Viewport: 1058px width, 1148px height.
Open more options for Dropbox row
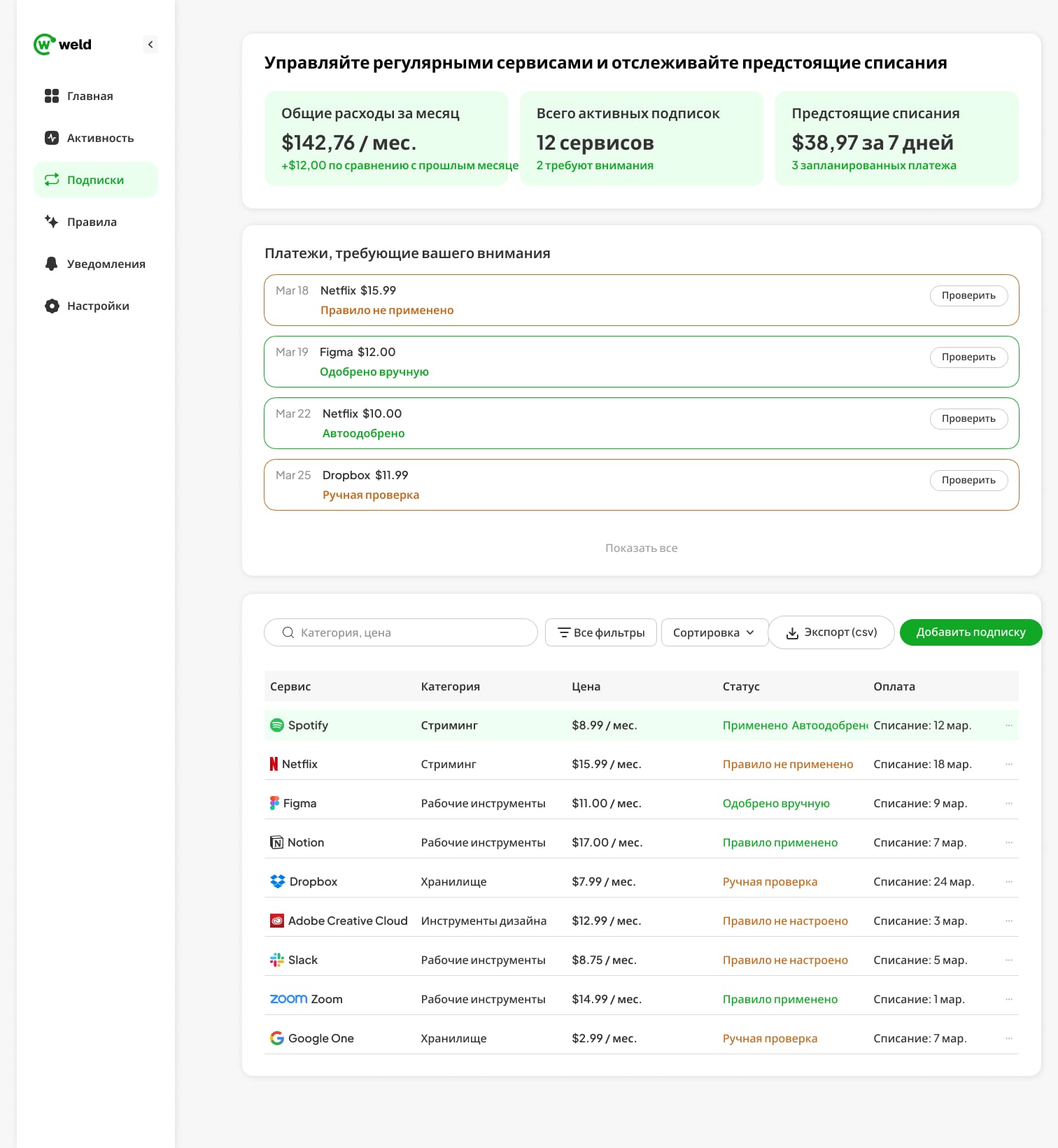point(1008,882)
